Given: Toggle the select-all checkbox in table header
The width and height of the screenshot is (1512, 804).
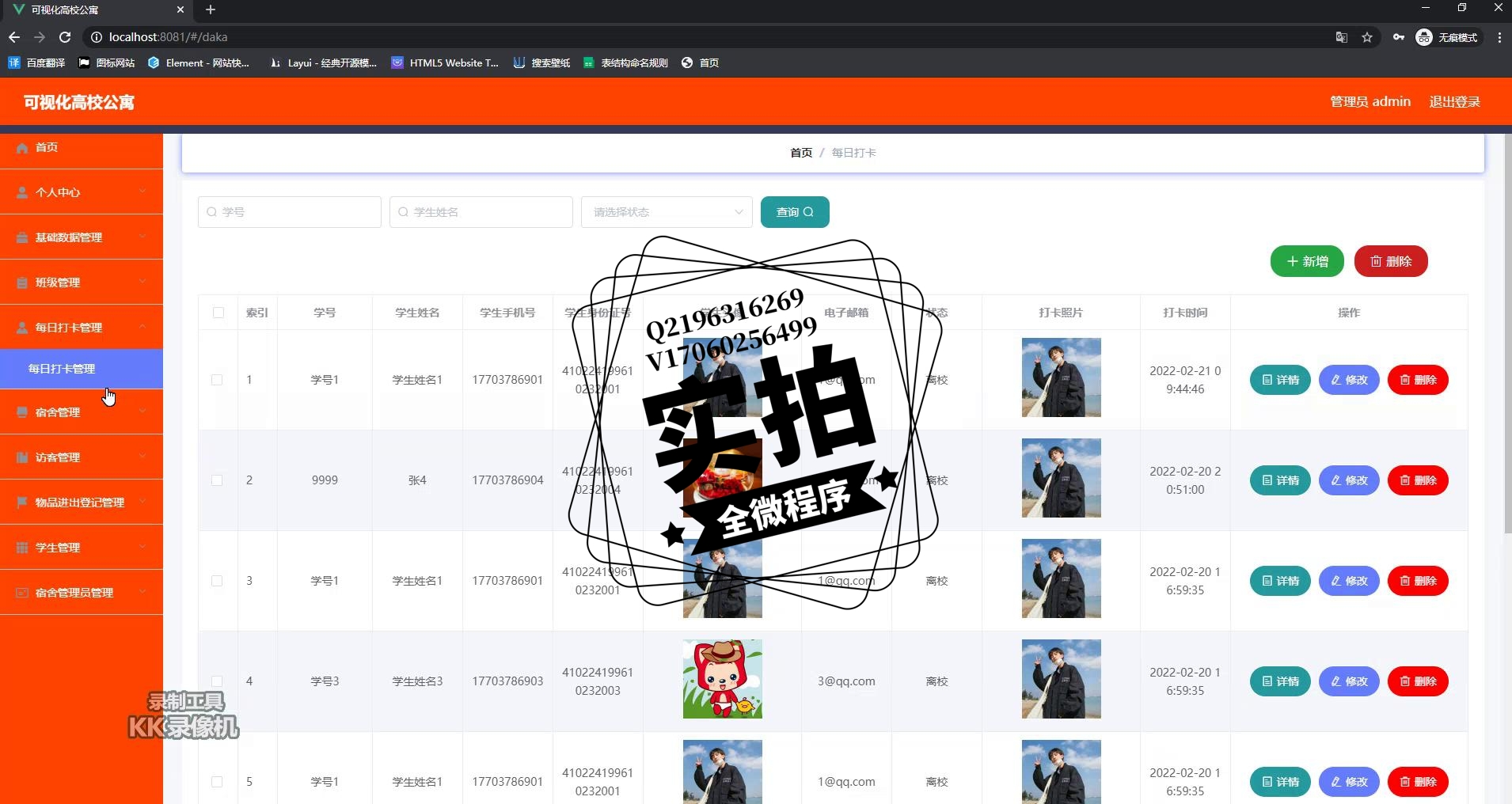Looking at the screenshot, I should [x=218, y=313].
